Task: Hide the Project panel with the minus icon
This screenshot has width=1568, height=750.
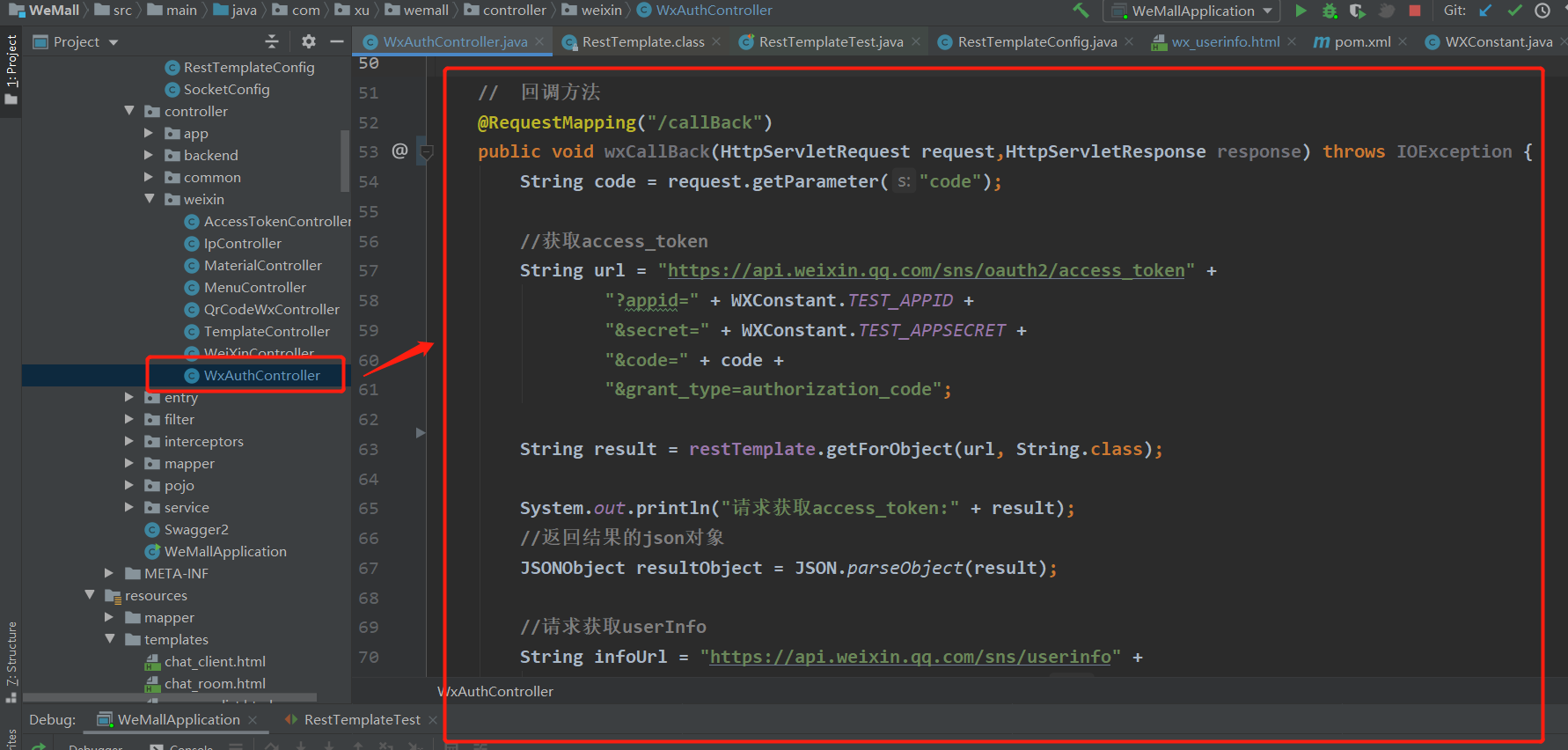Action: (336, 41)
